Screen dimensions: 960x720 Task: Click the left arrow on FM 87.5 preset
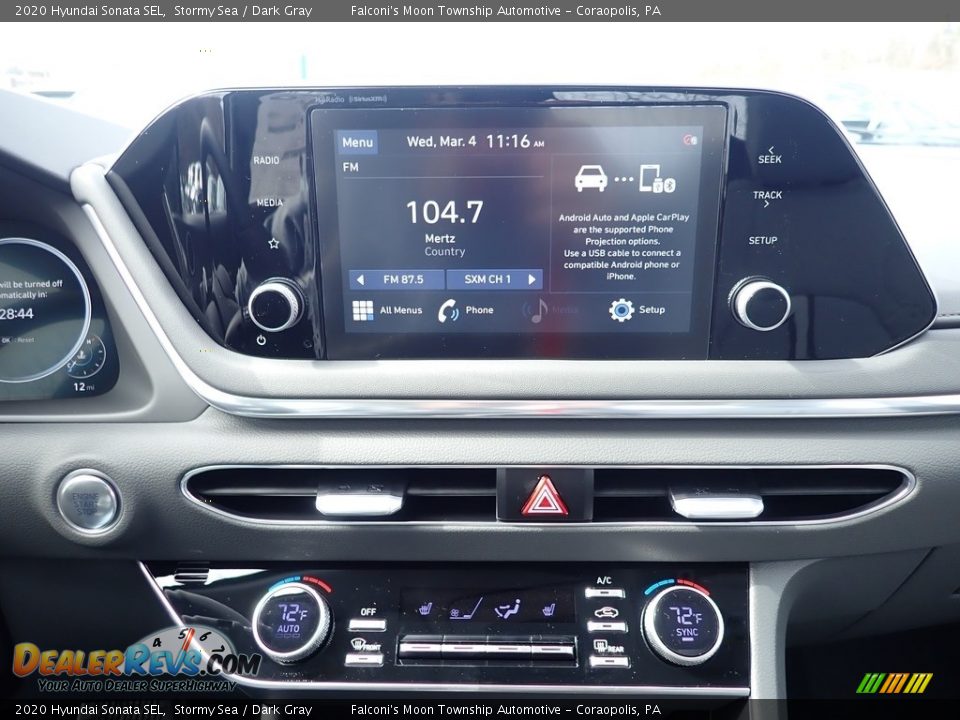(360, 280)
